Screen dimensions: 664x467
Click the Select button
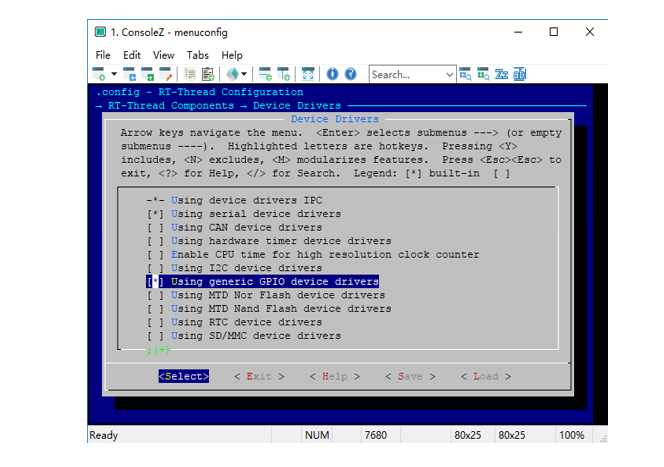pyautogui.click(x=183, y=376)
